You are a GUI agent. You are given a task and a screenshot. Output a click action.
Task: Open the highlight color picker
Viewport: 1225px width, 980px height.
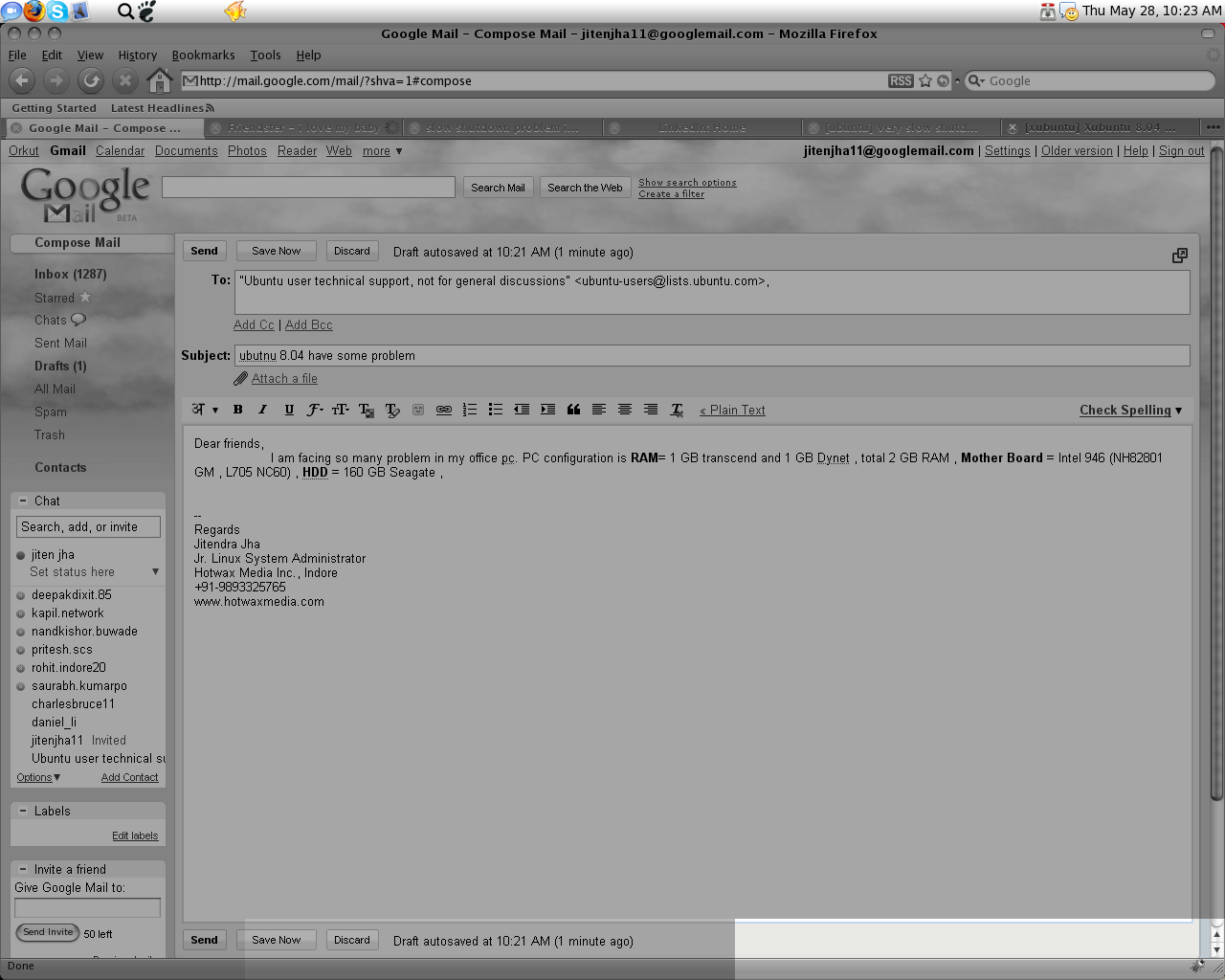(x=392, y=410)
